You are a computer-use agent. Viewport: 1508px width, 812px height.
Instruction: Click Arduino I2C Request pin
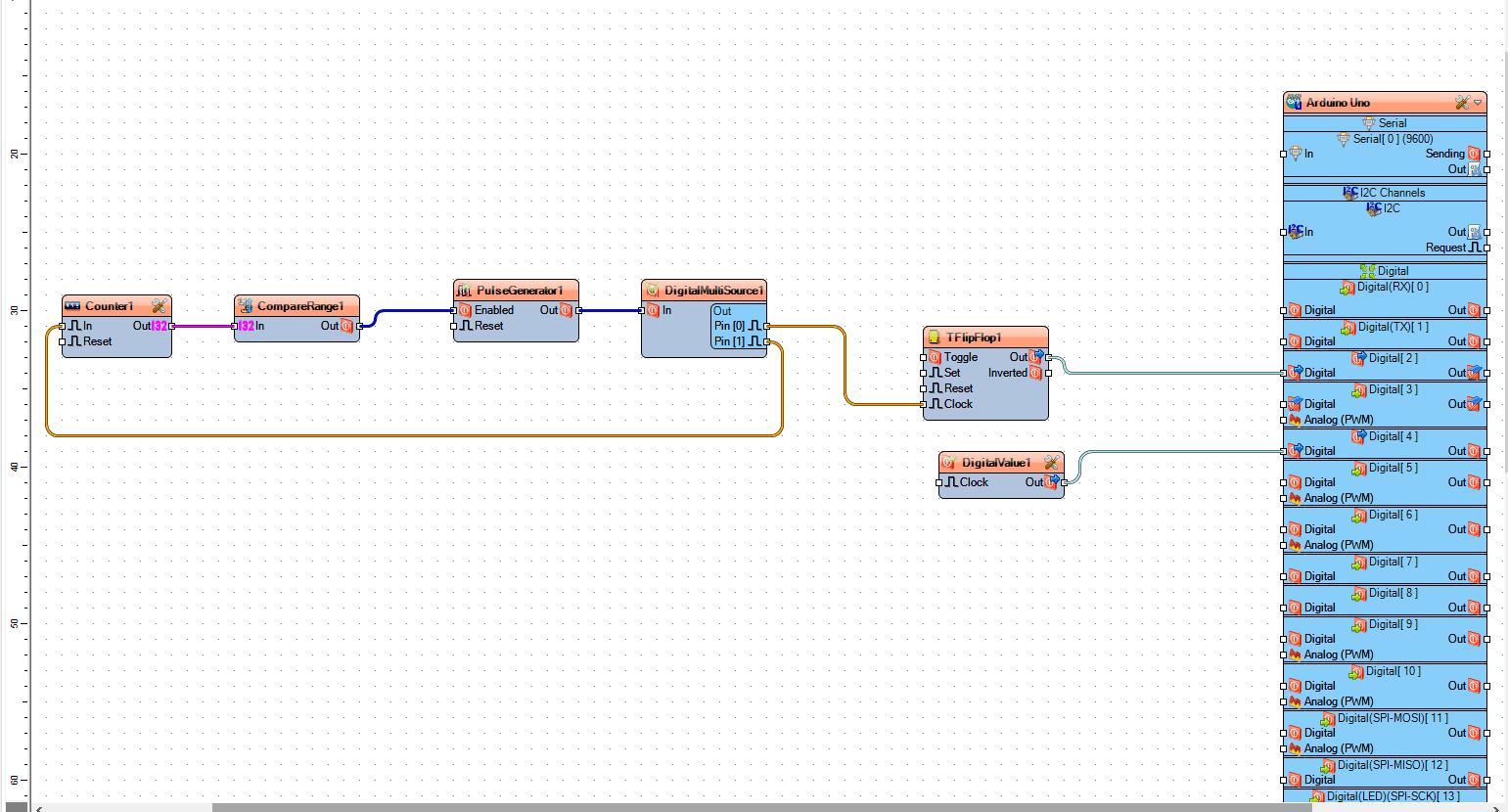pyautogui.click(x=1486, y=248)
